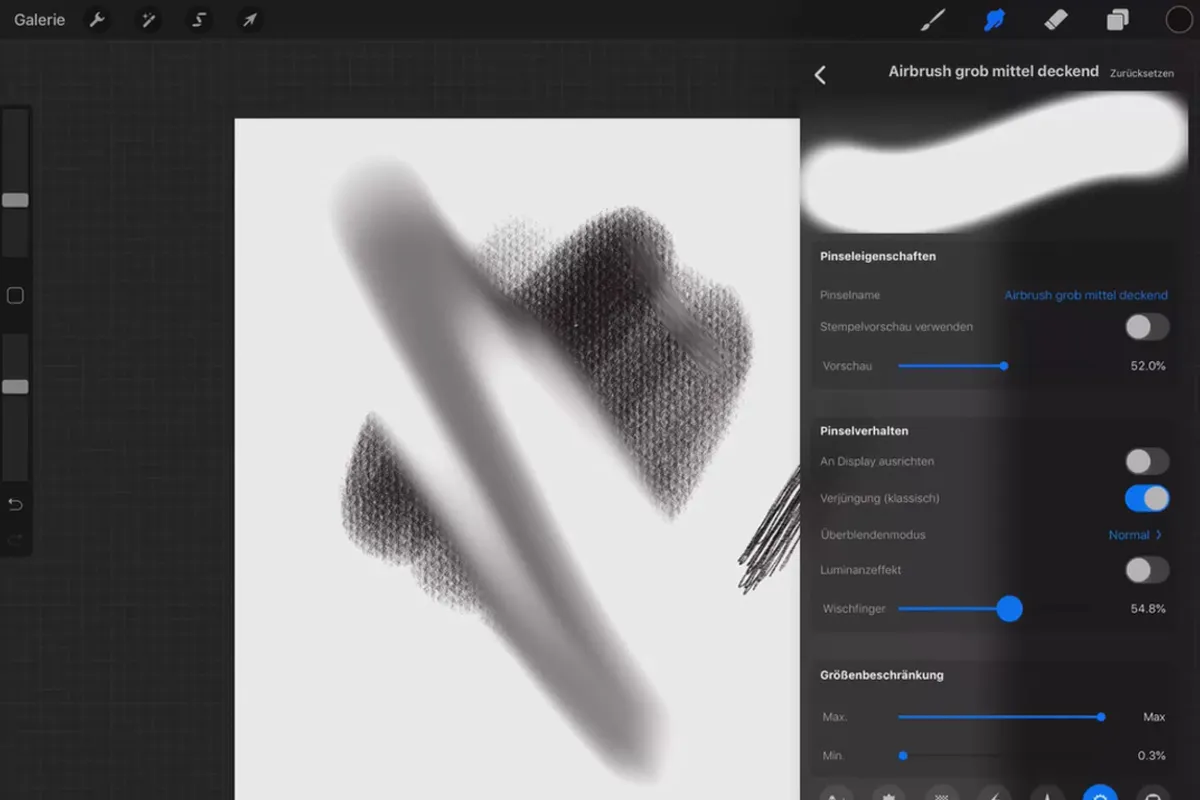Select the Eraser tool
Viewport: 1200px width, 800px height.
1056,20
